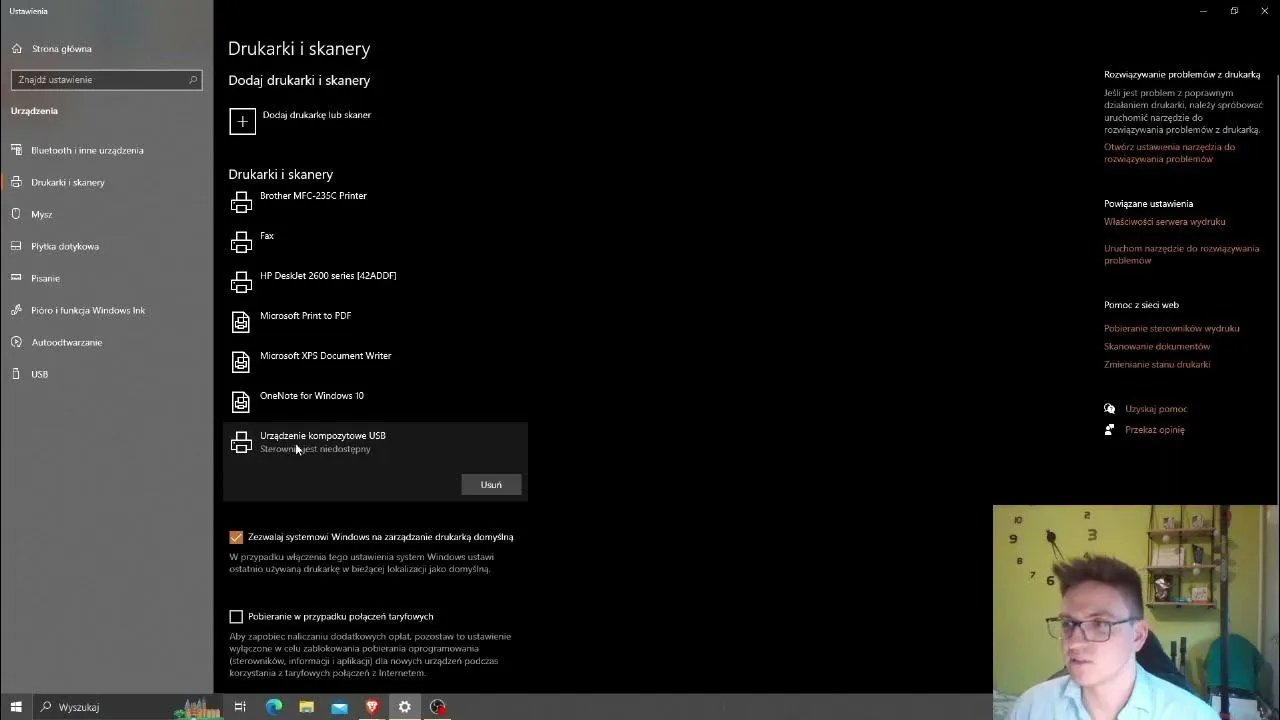Click the Usuń button

coord(491,484)
